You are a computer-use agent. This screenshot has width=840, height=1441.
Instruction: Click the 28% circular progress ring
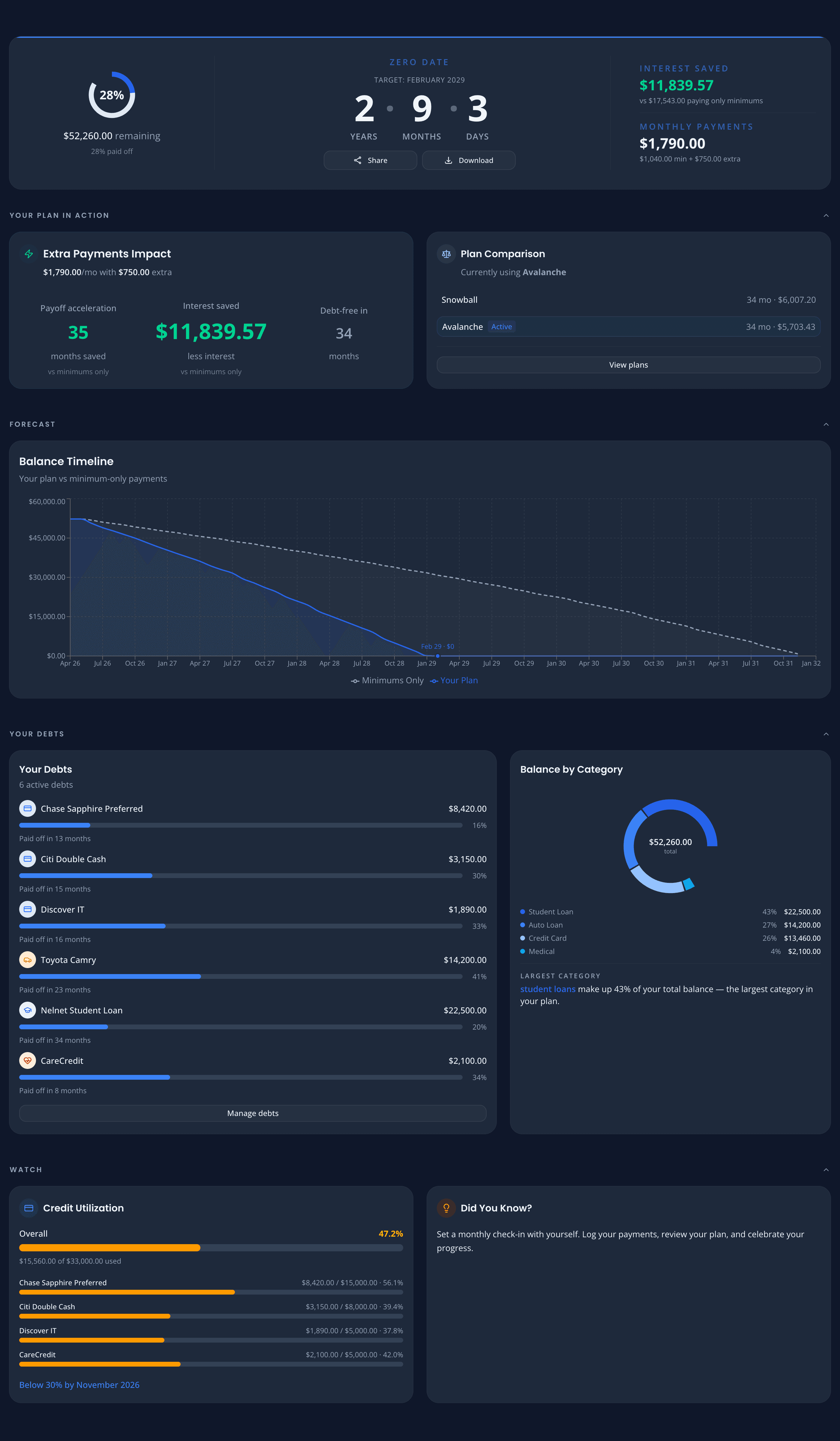[112, 95]
